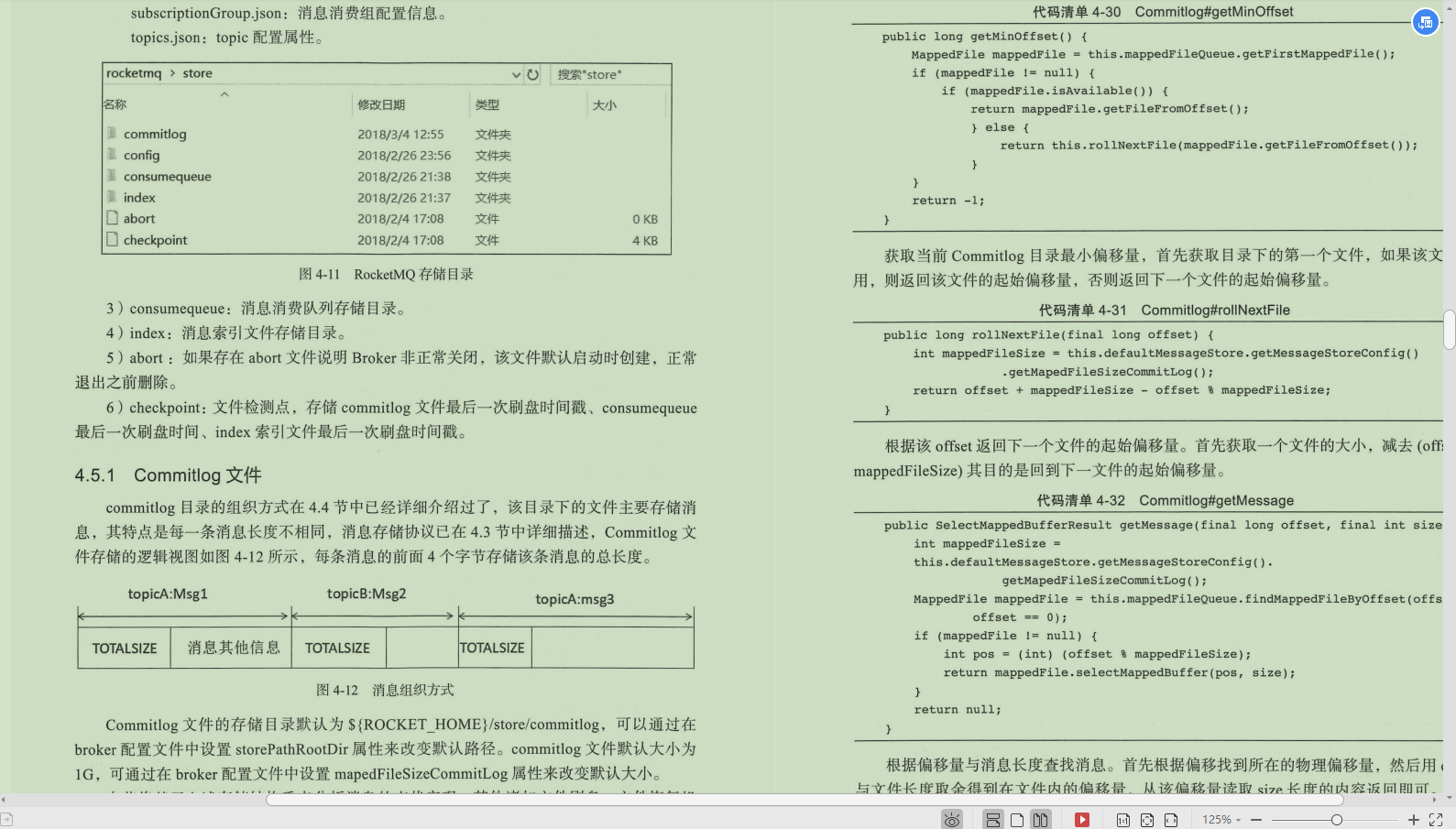
Task: Click the 'topicB:Msg2' label in diagram
Action: point(367,594)
